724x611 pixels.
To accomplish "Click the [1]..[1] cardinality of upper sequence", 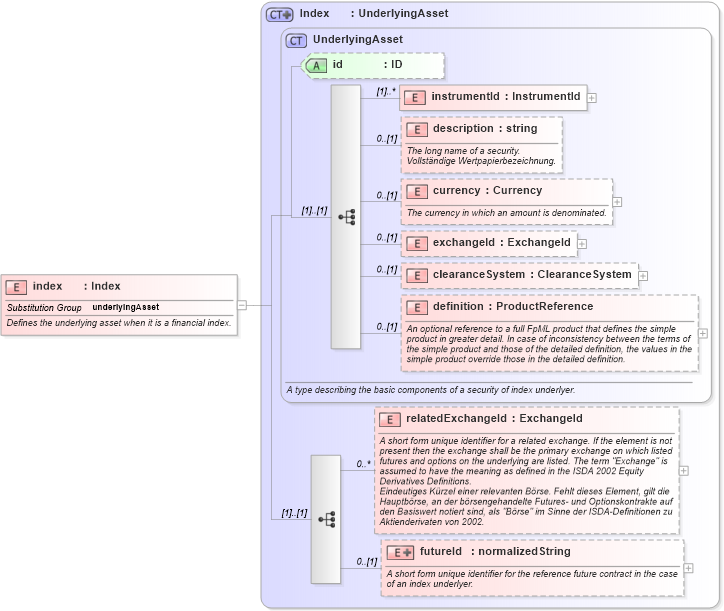I will point(314,211).
